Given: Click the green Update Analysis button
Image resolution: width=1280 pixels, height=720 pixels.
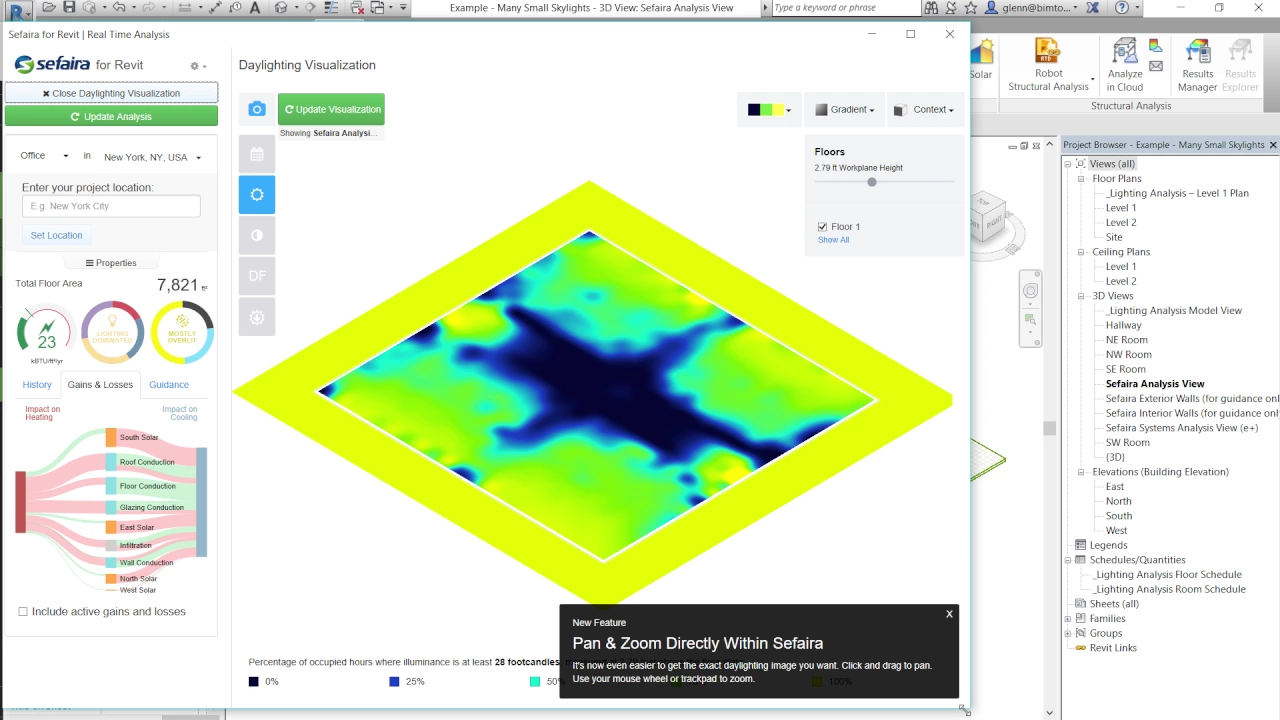Looking at the screenshot, I should [111, 117].
